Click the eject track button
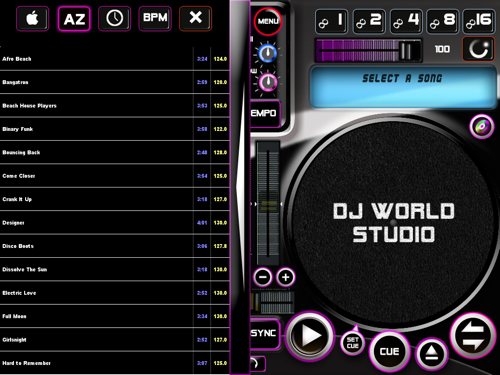 click(x=432, y=354)
